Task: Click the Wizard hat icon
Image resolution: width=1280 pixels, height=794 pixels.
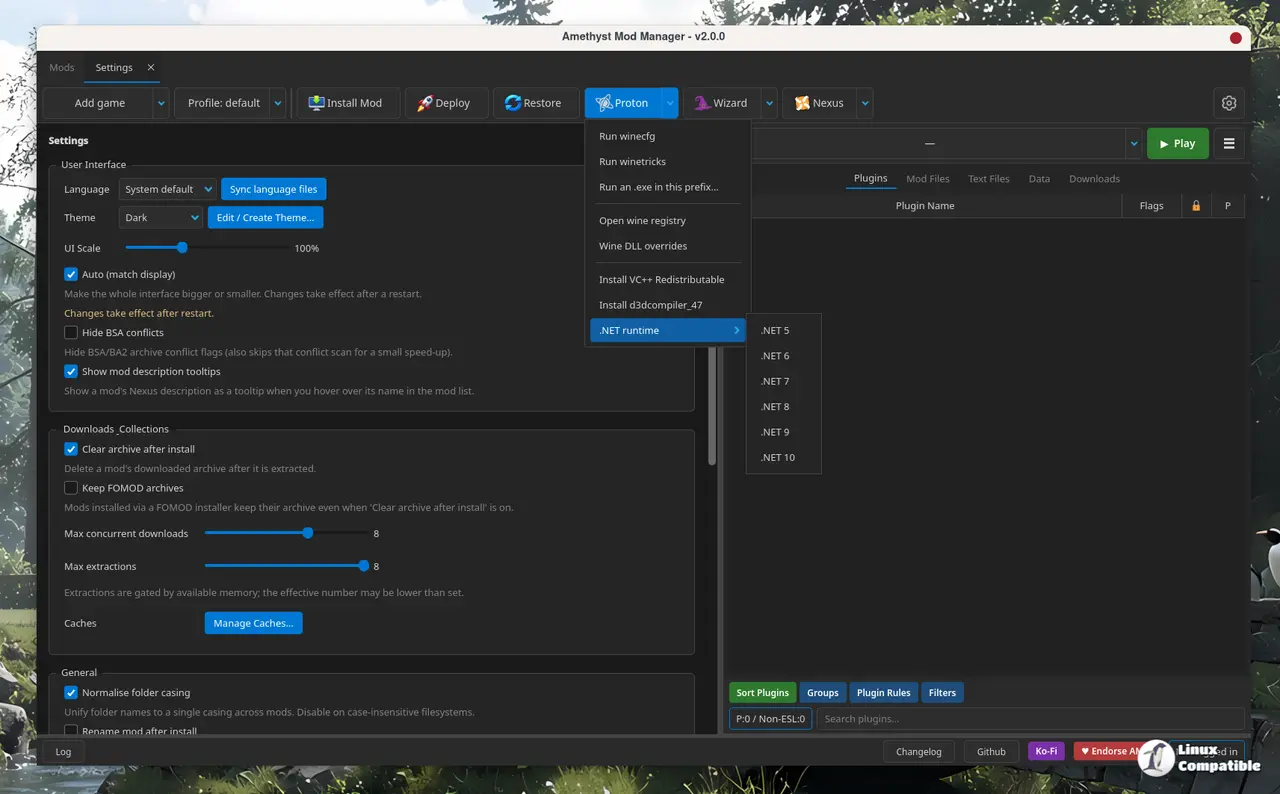Action: [702, 103]
